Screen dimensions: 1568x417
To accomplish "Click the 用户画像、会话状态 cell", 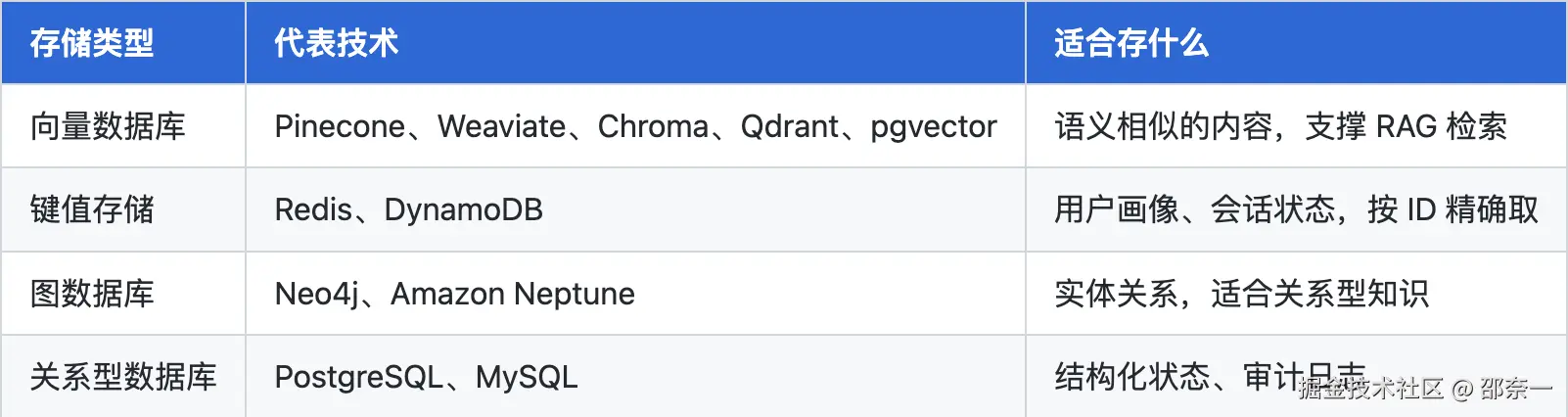I will (x=1296, y=209).
